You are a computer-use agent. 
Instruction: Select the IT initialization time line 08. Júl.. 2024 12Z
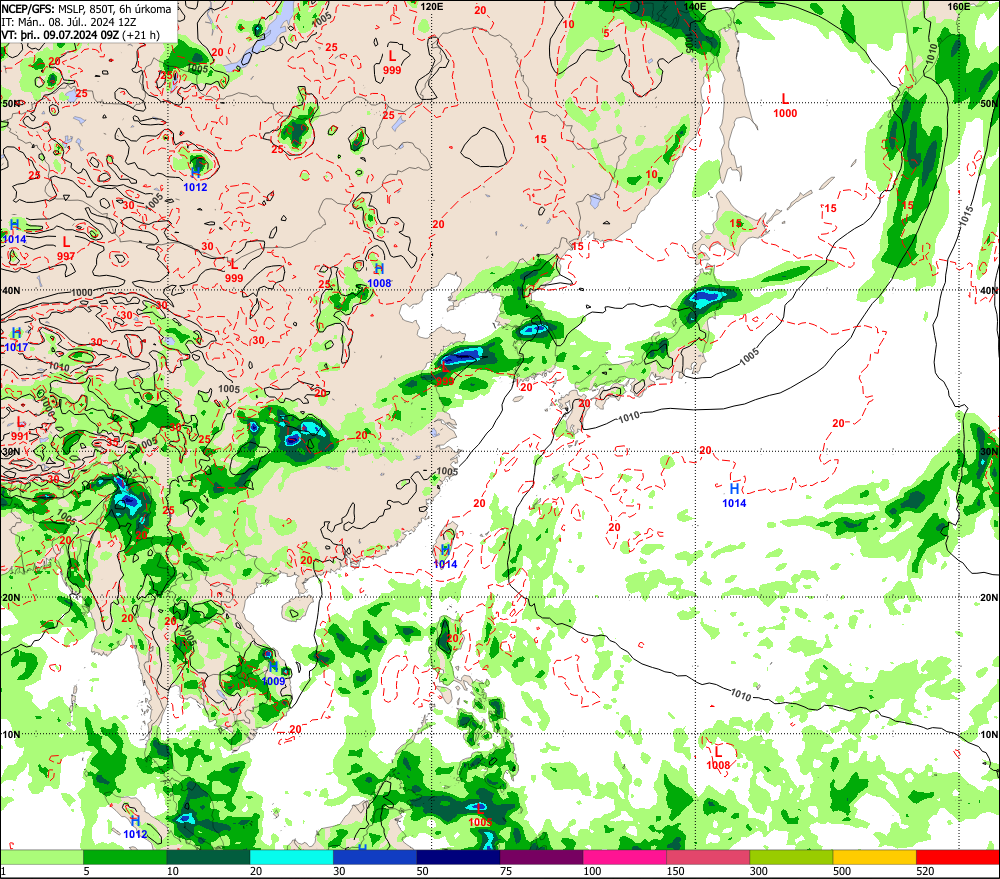point(69,22)
